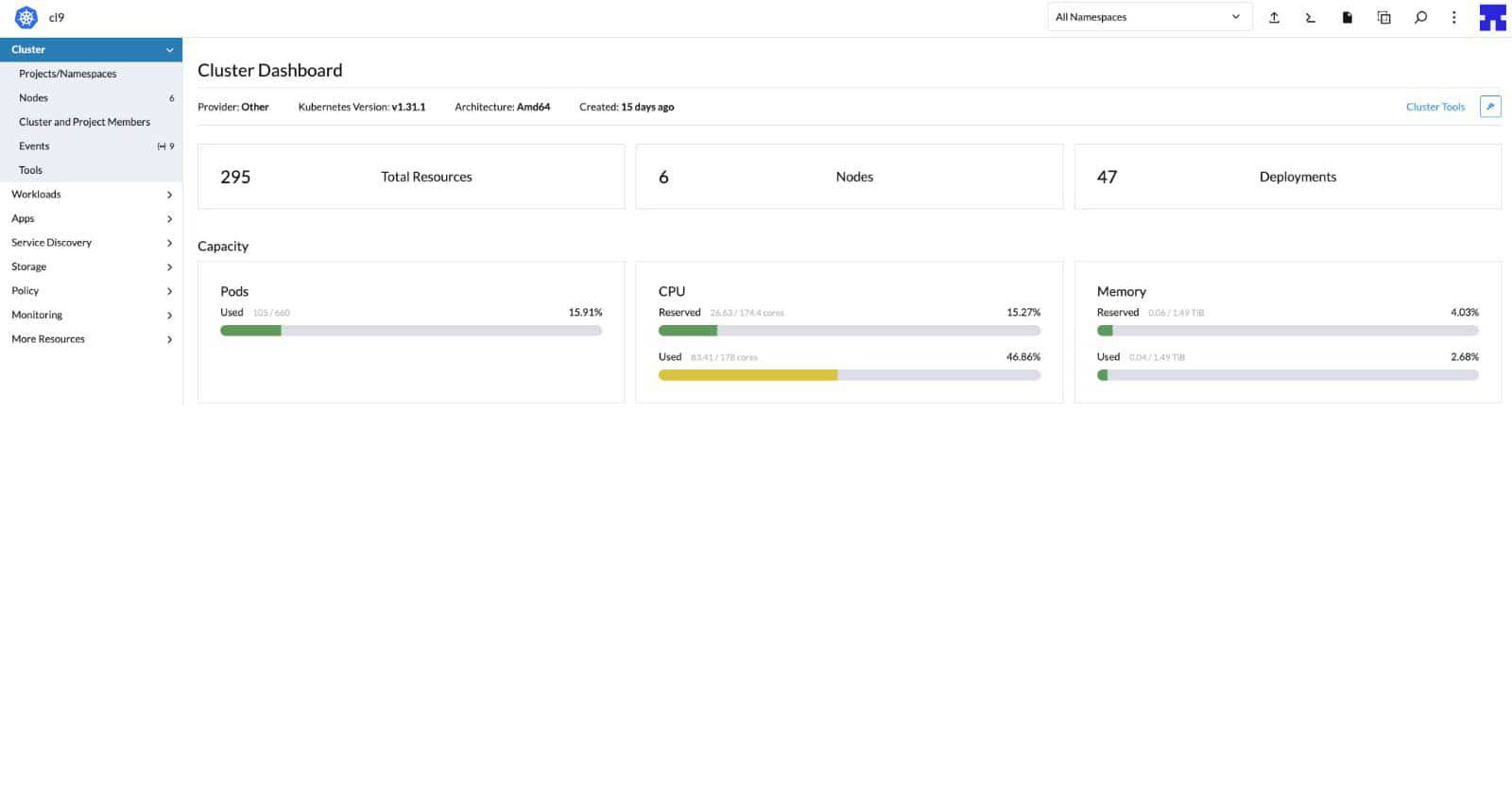The width and height of the screenshot is (1512, 789).
Task: Open the Deployments summary card
Action: 1287,177
